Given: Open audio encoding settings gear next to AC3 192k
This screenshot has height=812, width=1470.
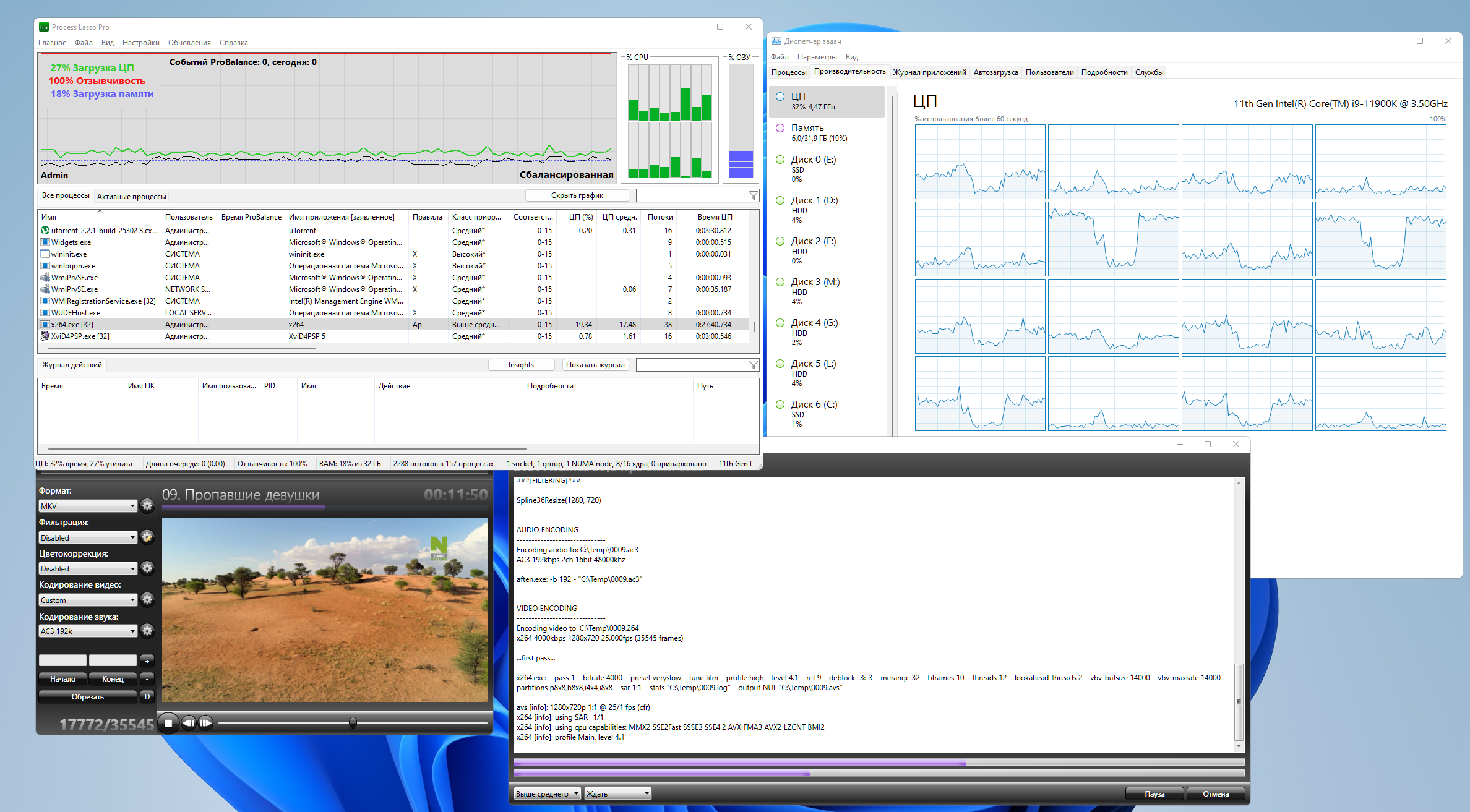Looking at the screenshot, I should click(147, 631).
